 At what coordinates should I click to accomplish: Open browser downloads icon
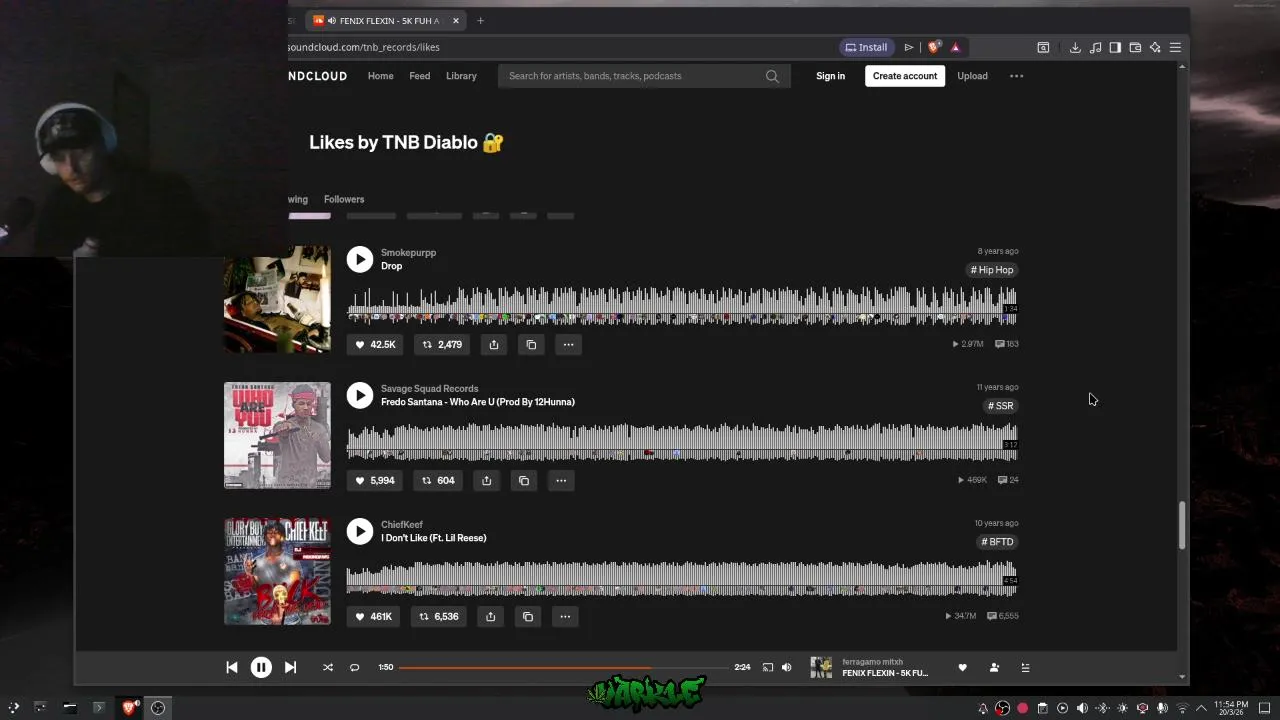pyautogui.click(x=1075, y=47)
